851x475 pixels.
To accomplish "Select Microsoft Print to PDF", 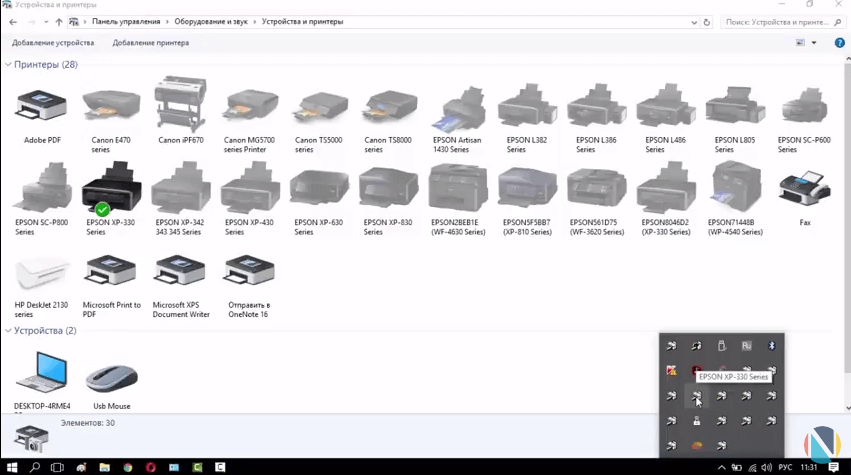I will (111, 287).
